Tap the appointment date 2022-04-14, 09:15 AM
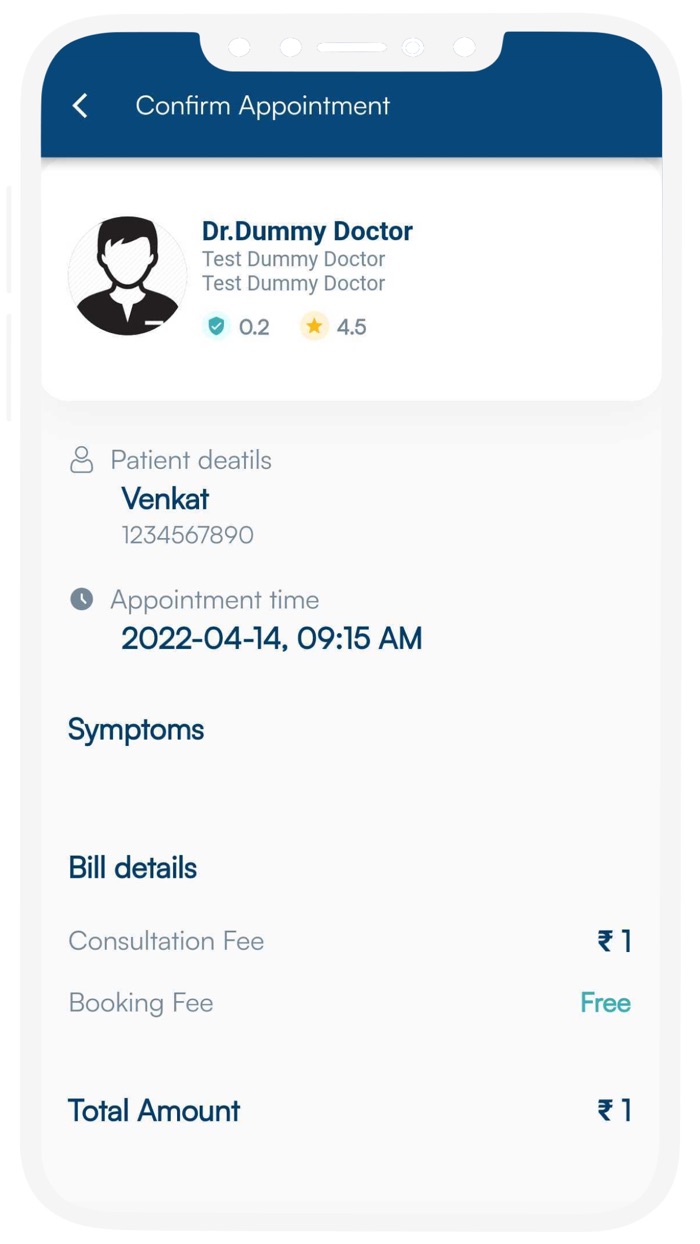700x1244 pixels. 271,638
